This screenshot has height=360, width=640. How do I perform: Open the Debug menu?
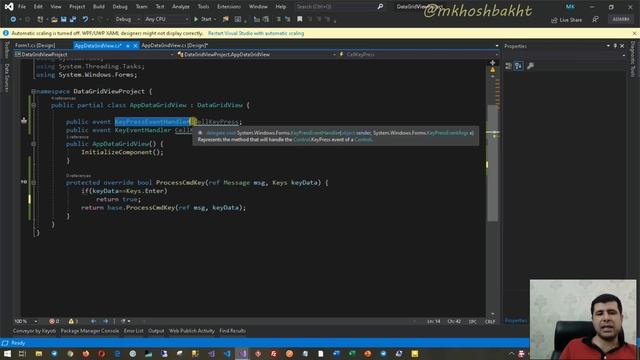pos(120,7)
